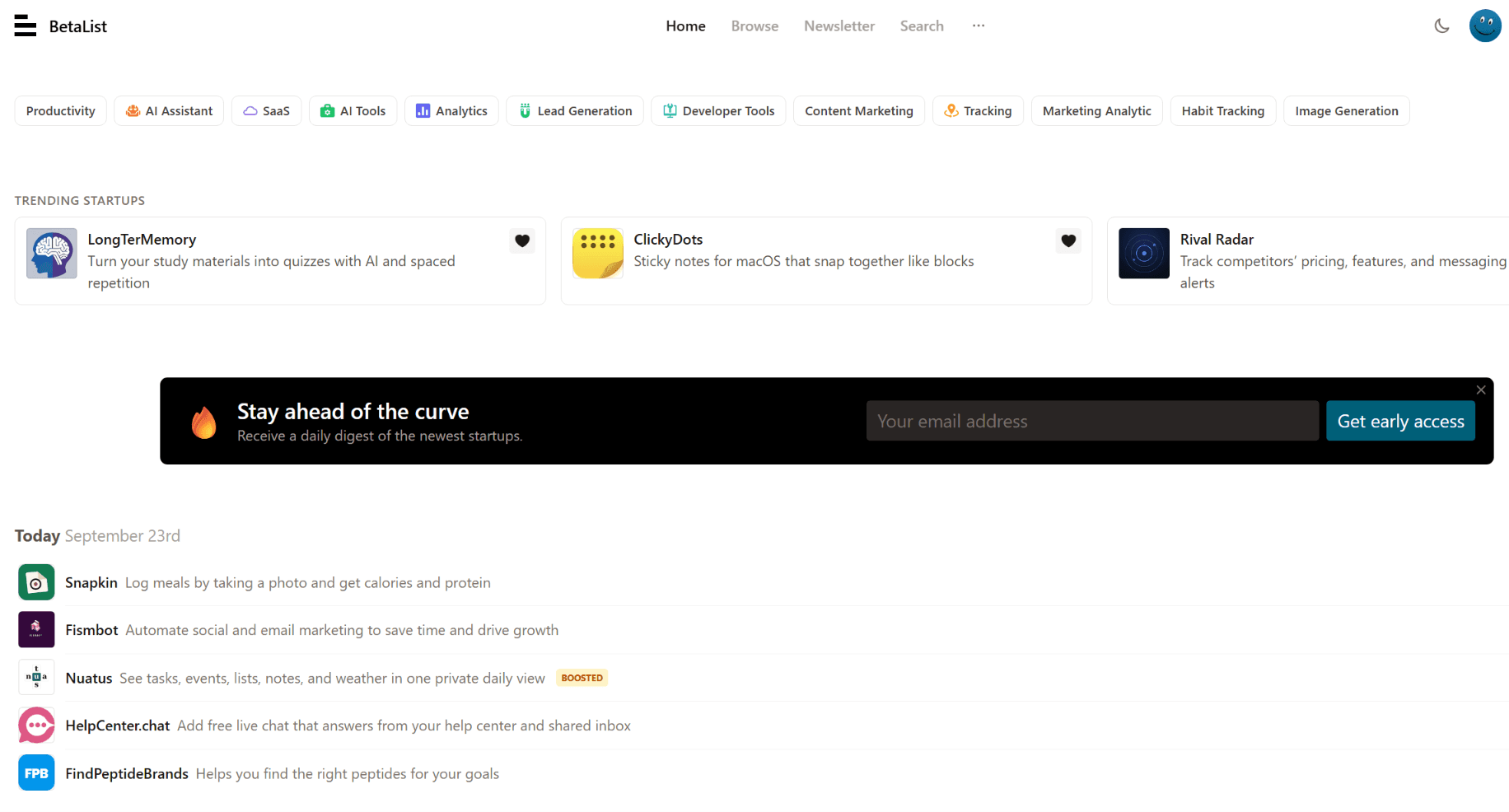The width and height of the screenshot is (1509, 812).
Task: Open the HelpCenter.chat bubble icon
Action: 36,725
